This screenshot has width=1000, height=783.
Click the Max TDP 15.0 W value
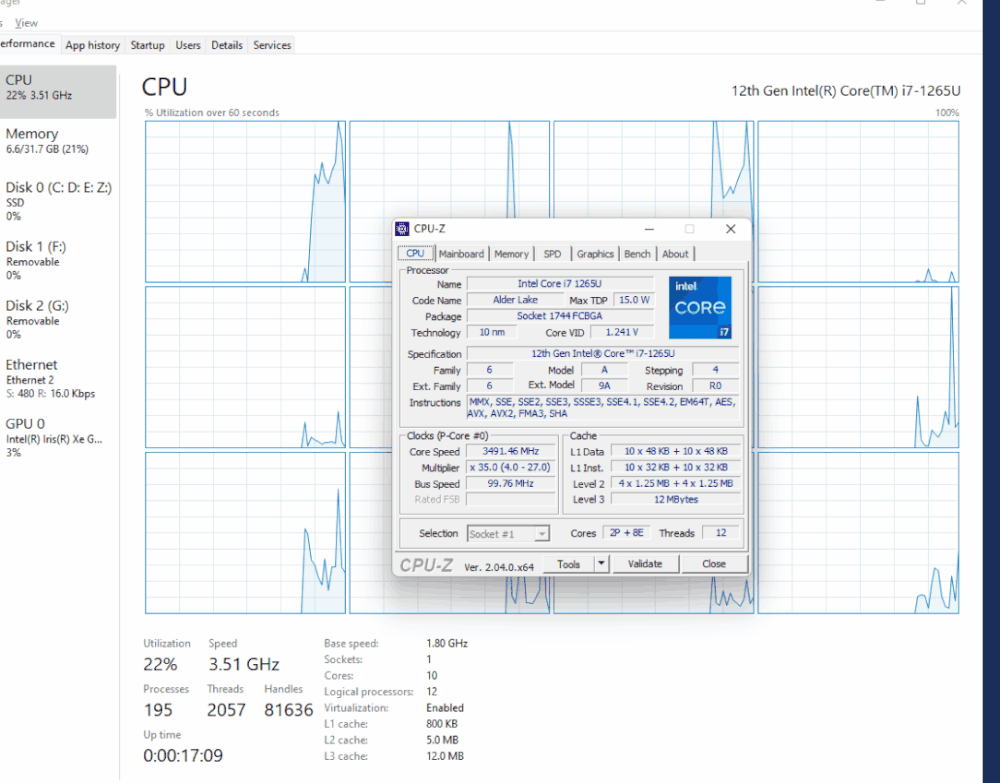[x=634, y=300]
